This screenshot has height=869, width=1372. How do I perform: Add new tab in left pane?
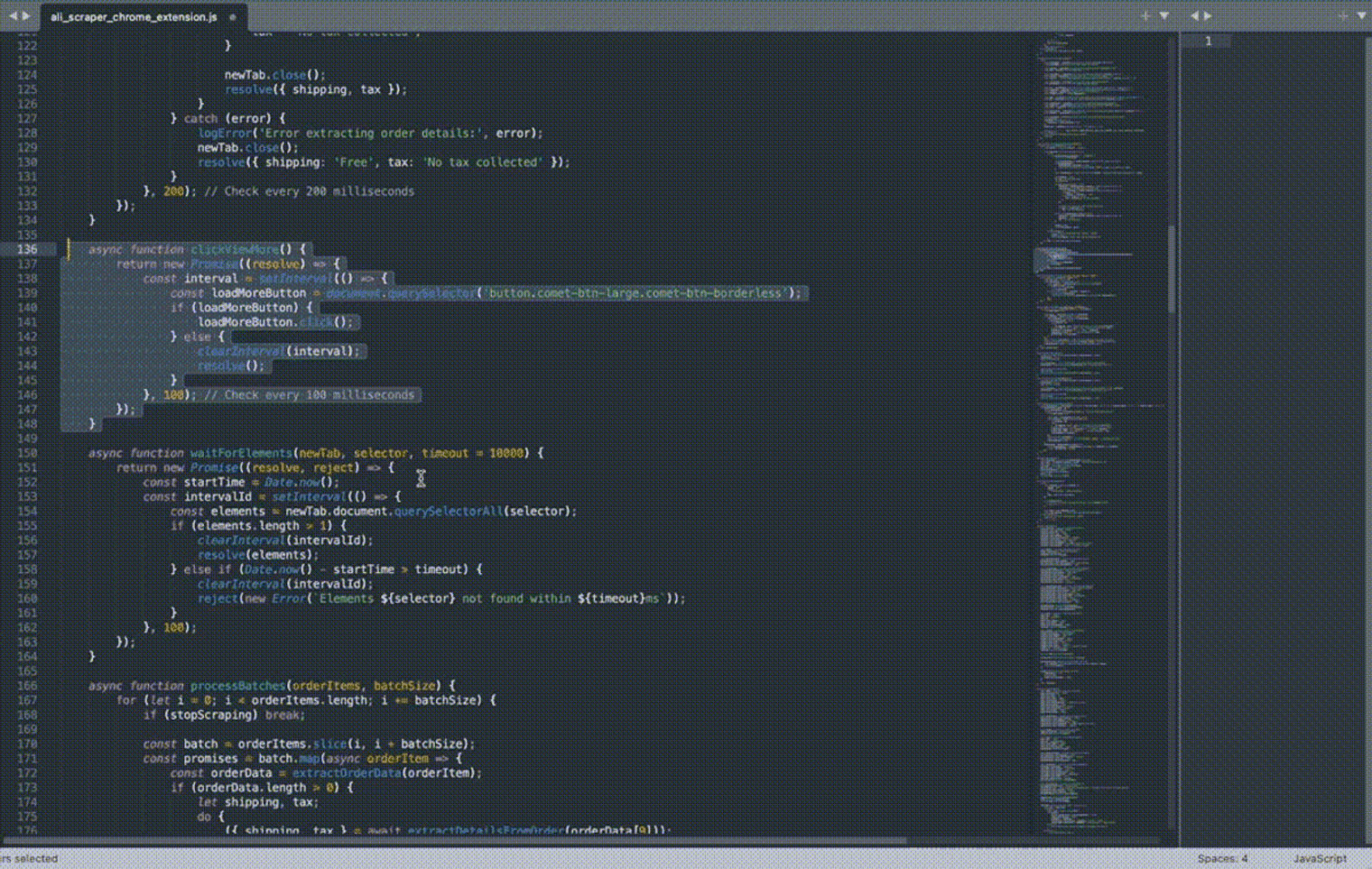pos(1145,15)
